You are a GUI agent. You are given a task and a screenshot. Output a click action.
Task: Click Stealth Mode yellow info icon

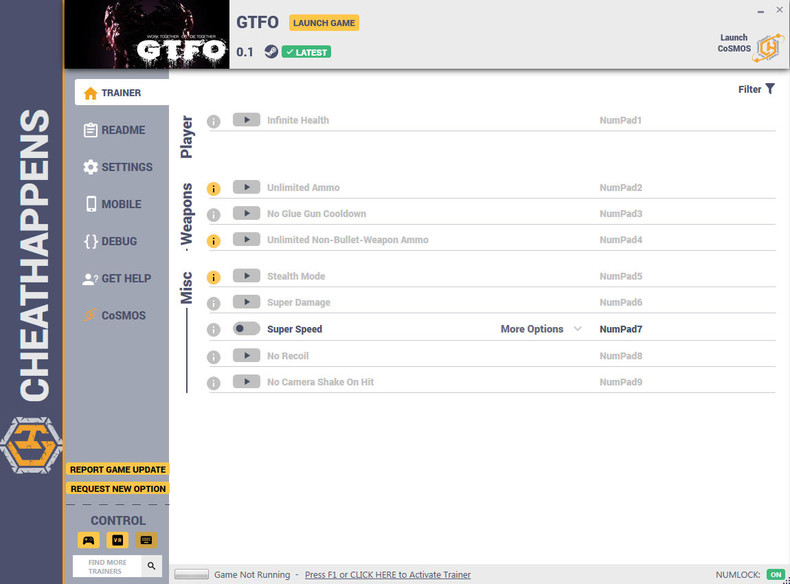(x=214, y=278)
